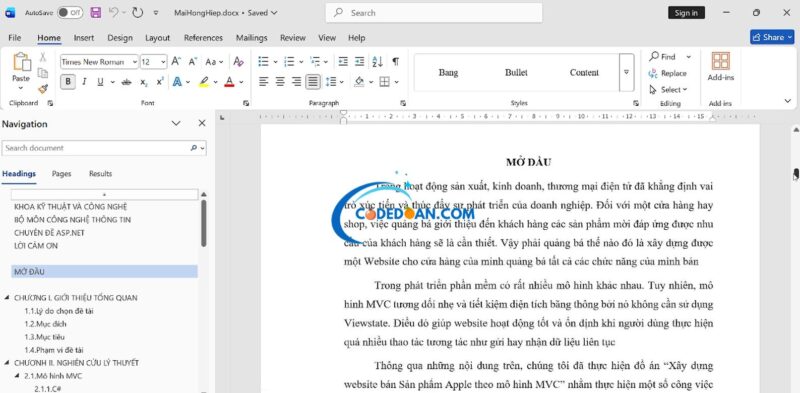Toggle Italic formatting
The width and height of the screenshot is (800, 393).
click(x=84, y=82)
